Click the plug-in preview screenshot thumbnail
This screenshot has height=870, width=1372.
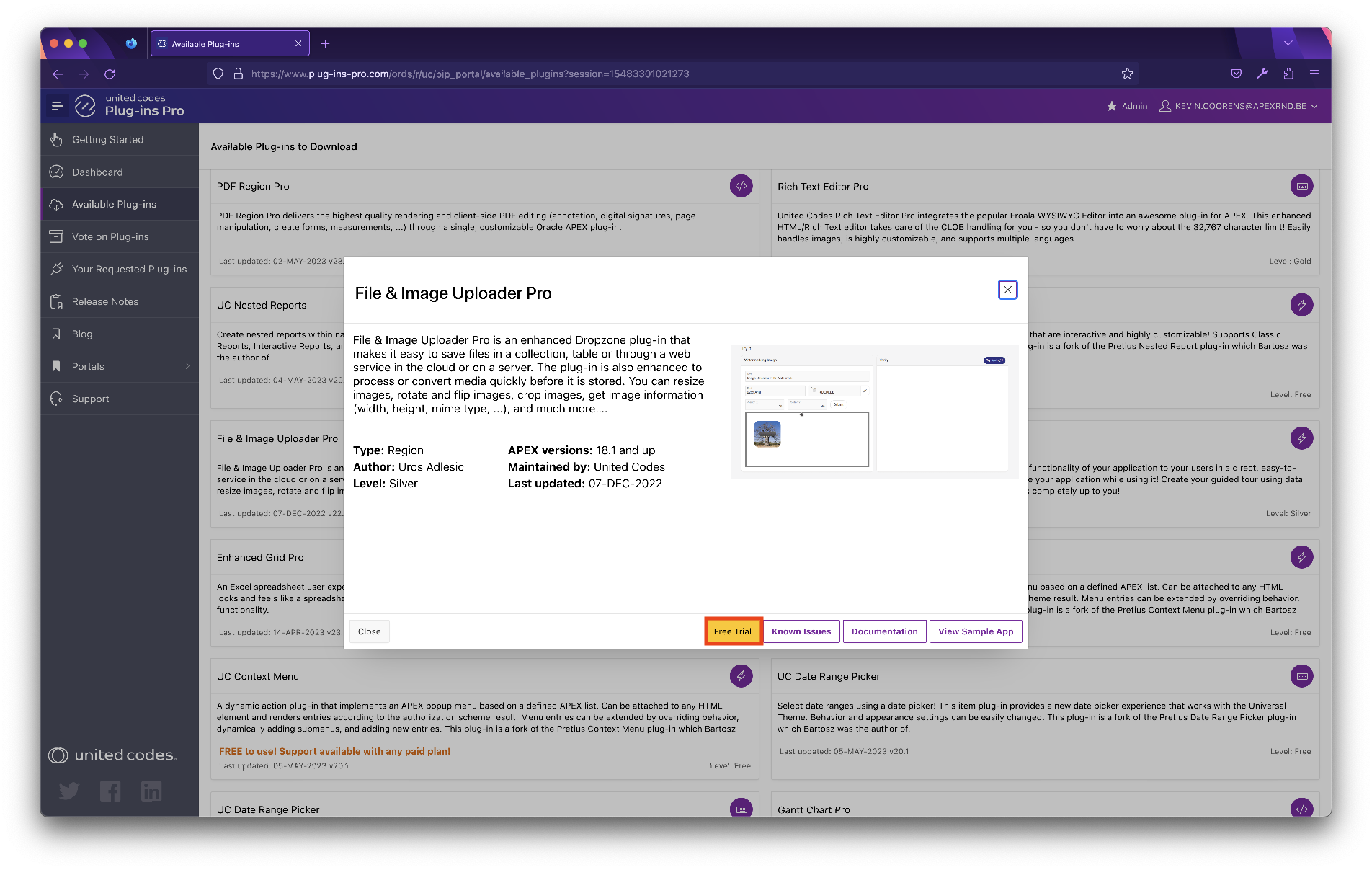(x=874, y=411)
